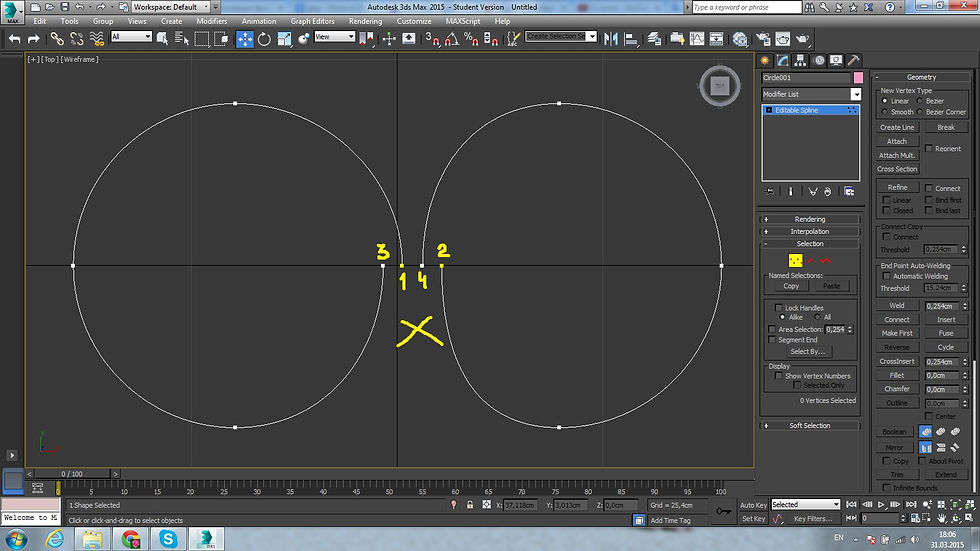This screenshot has width=980, height=551.
Task: Open reference coordinate system View dropdown
Action: pyautogui.click(x=334, y=37)
